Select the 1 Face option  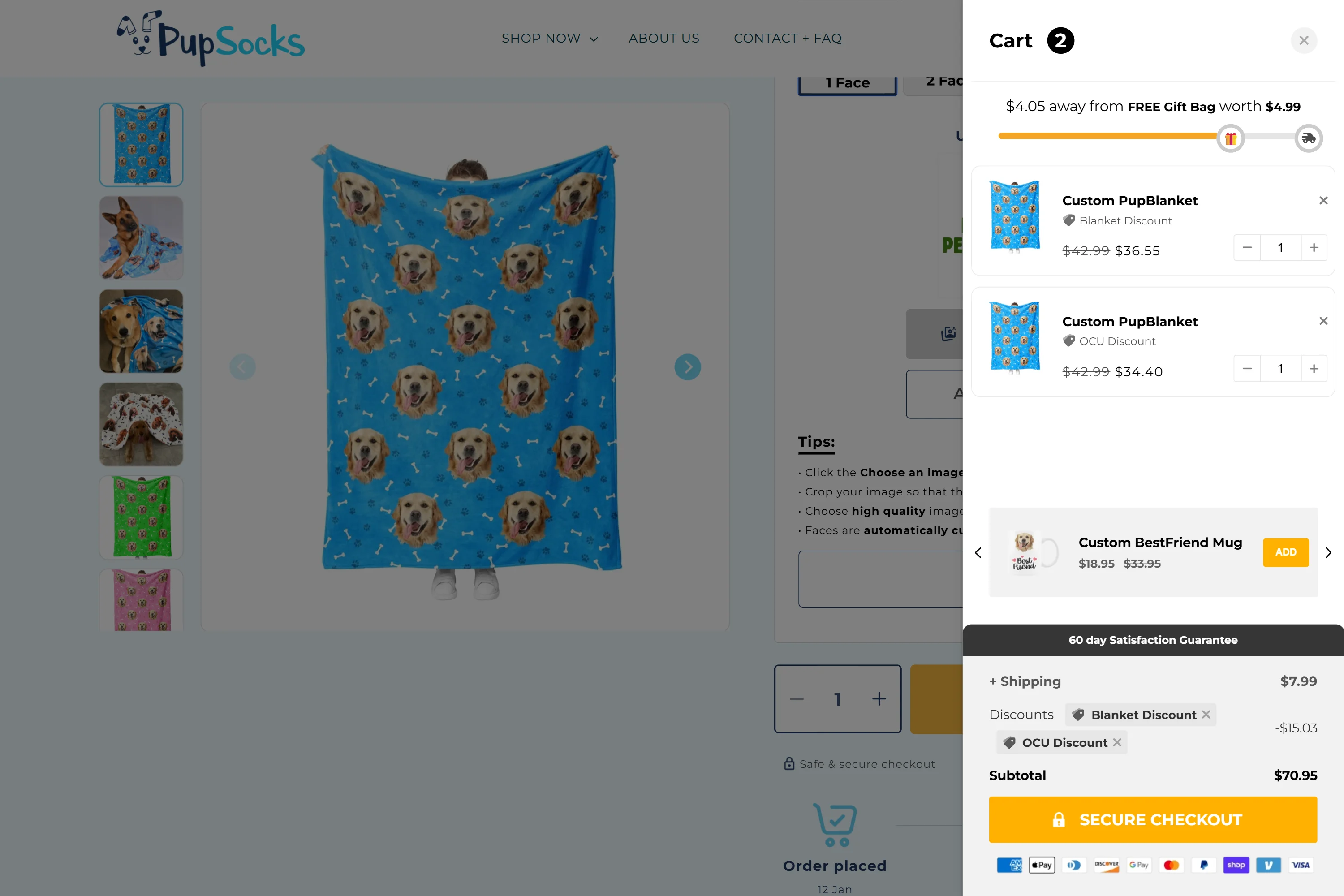pyautogui.click(x=847, y=83)
